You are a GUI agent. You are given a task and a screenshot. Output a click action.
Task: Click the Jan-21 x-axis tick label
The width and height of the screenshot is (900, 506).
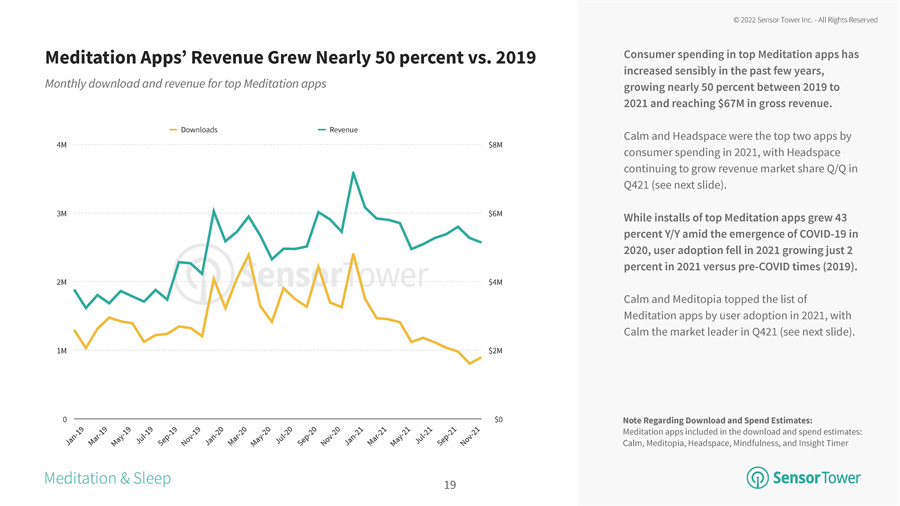(353, 436)
